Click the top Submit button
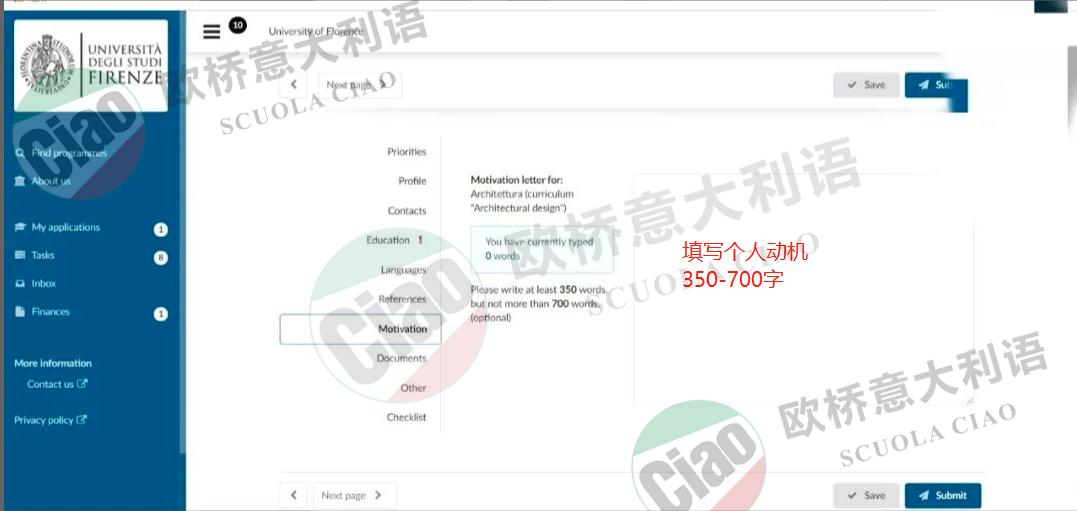 [936, 85]
